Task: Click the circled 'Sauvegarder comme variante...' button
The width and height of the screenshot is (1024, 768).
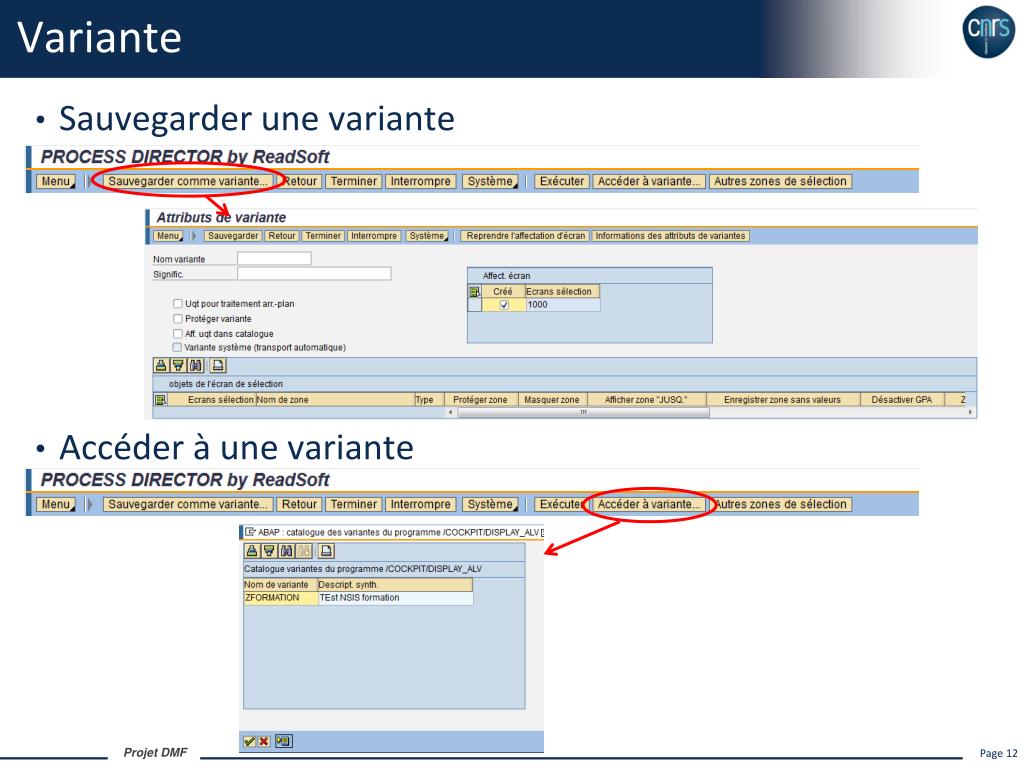Action: click(x=188, y=182)
